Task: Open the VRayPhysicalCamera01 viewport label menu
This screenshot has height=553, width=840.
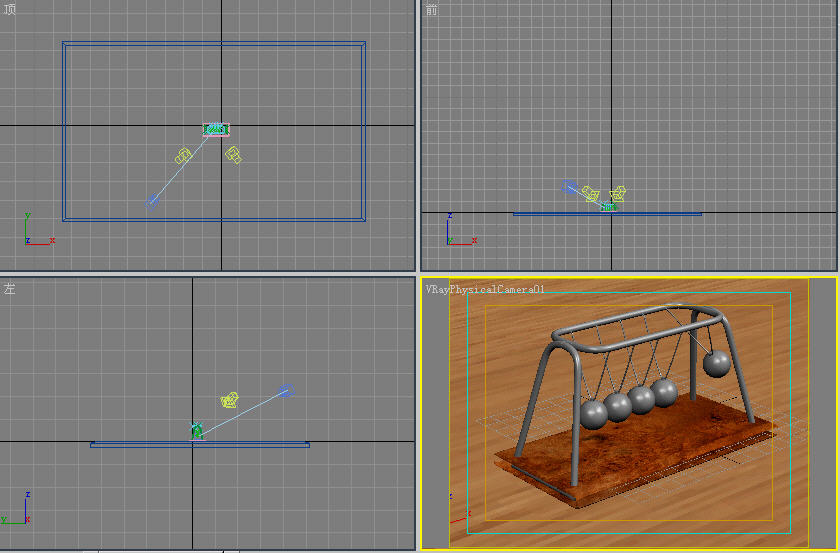Action: [x=485, y=289]
